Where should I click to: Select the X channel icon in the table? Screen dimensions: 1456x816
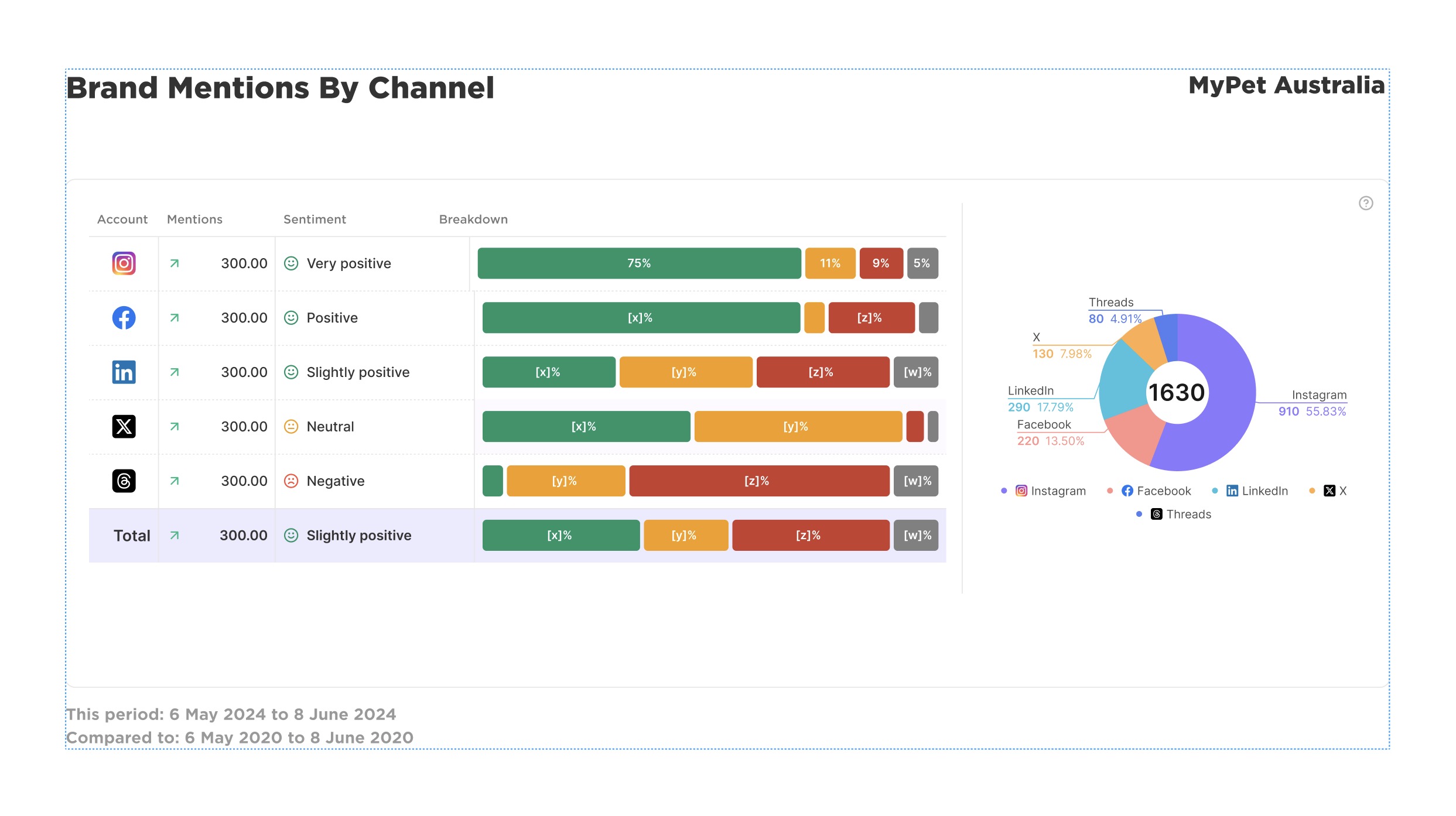pos(123,426)
